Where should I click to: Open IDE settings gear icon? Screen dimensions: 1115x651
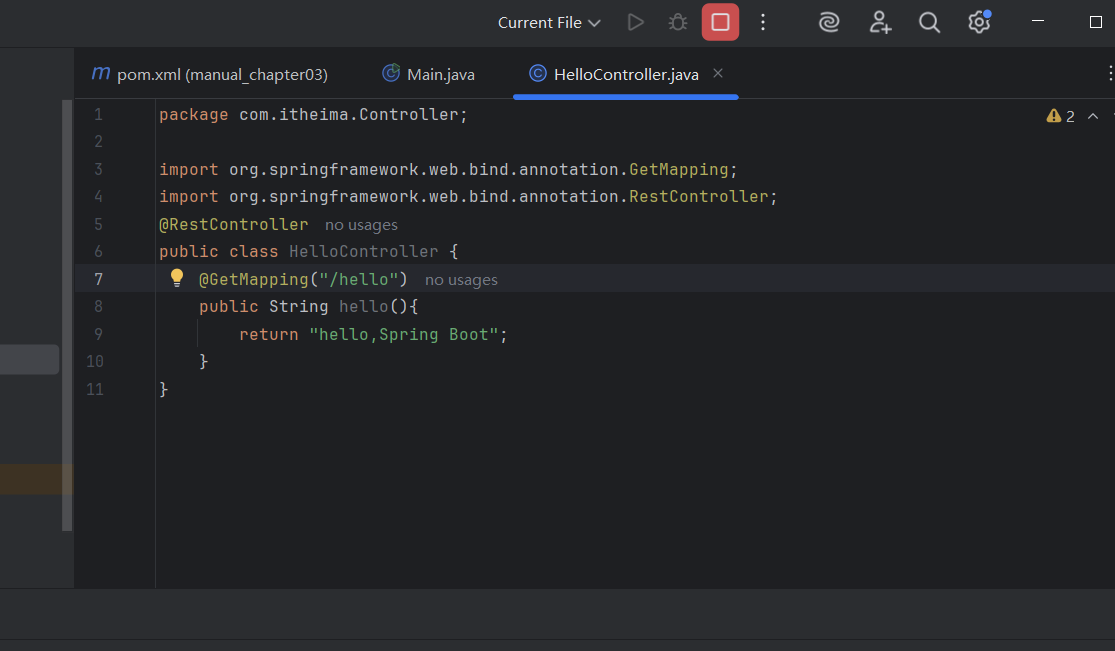pos(979,22)
